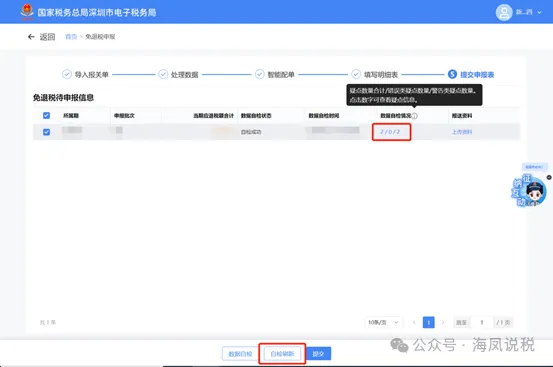The width and height of the screenshot is (553, 367).
Task: Open the user avatar in the header
Action: tap(504, 13)
